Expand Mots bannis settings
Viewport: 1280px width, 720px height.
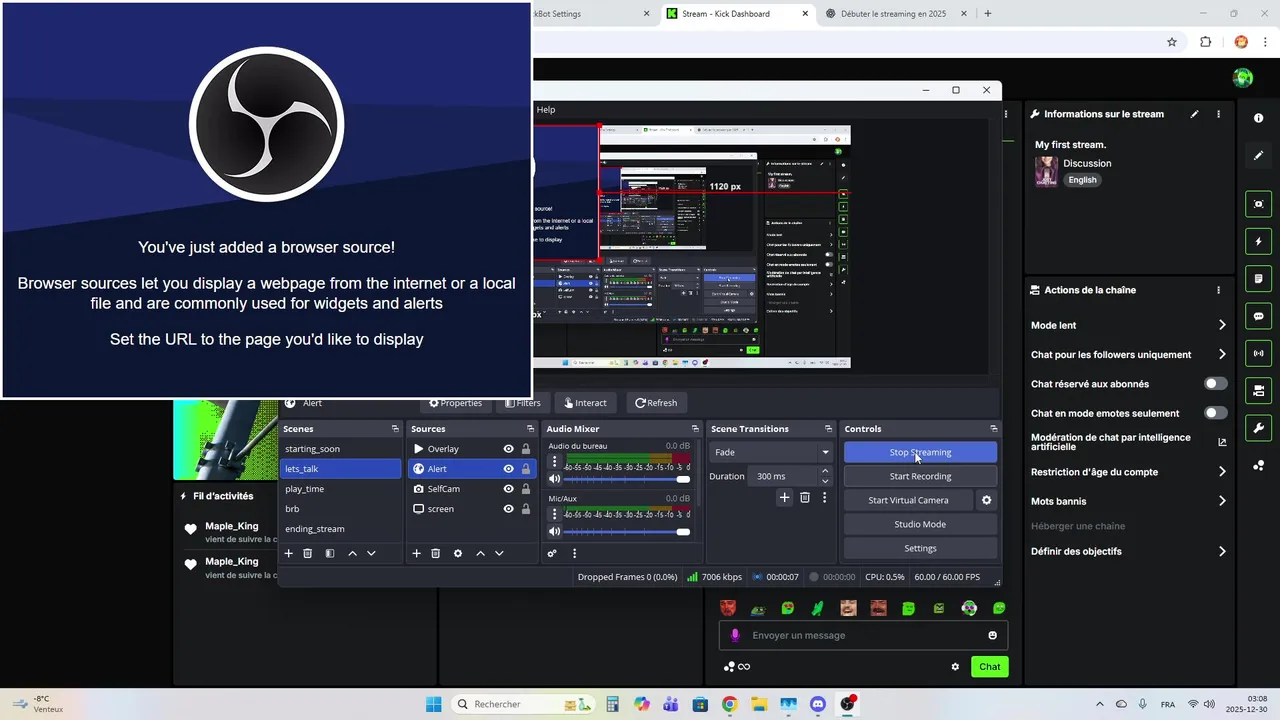[1221, 501]
